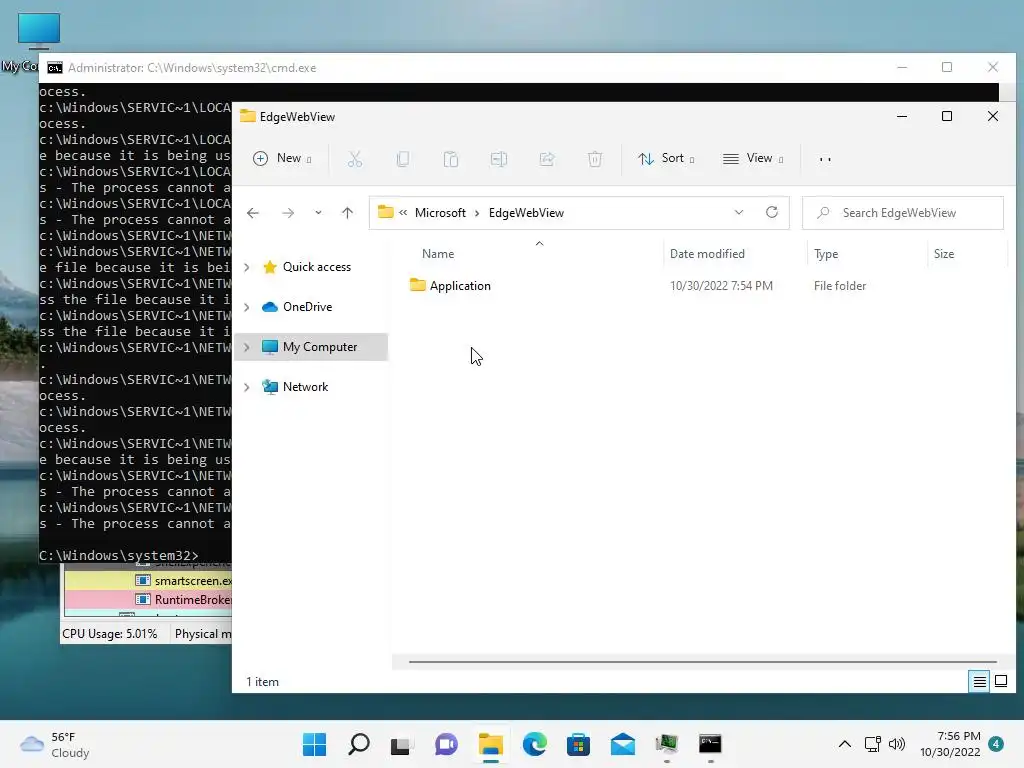Go forward using the right arrow
The height and width of the screenshot is (768, 1024).
(287, 213)
